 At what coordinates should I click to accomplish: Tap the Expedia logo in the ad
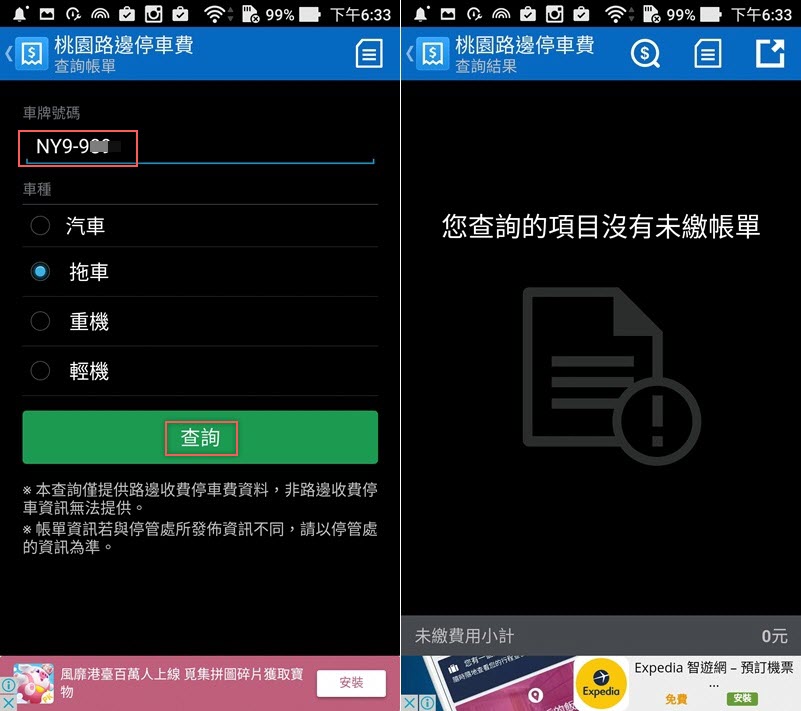(x=601, y=684)
